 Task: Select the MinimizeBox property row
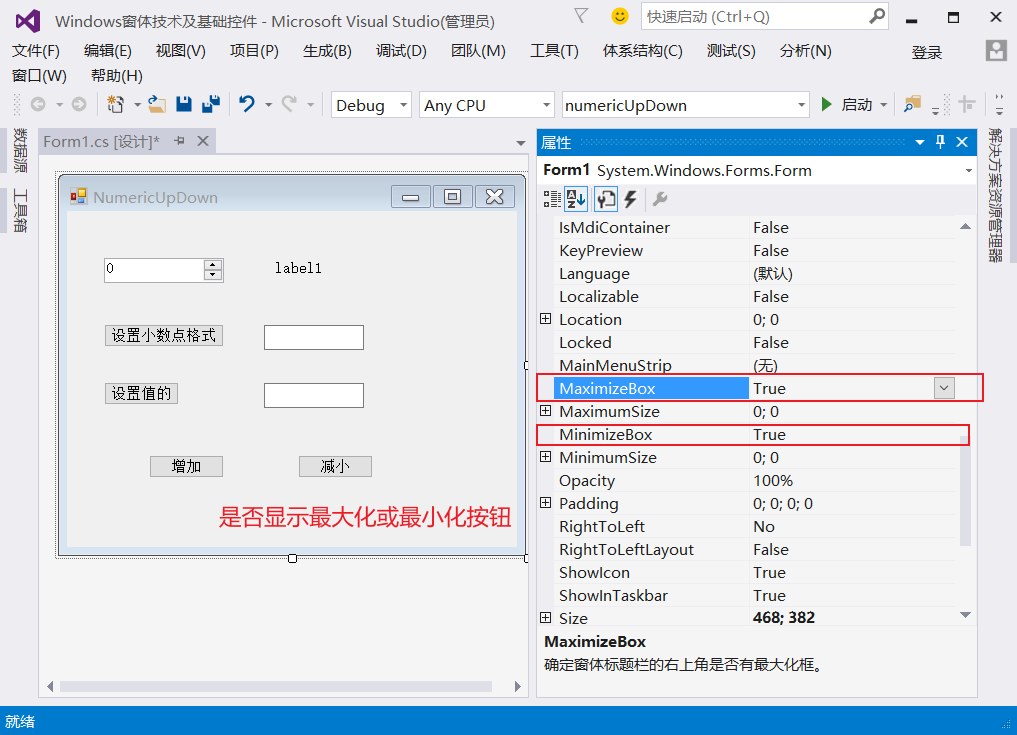coord(752,434)
